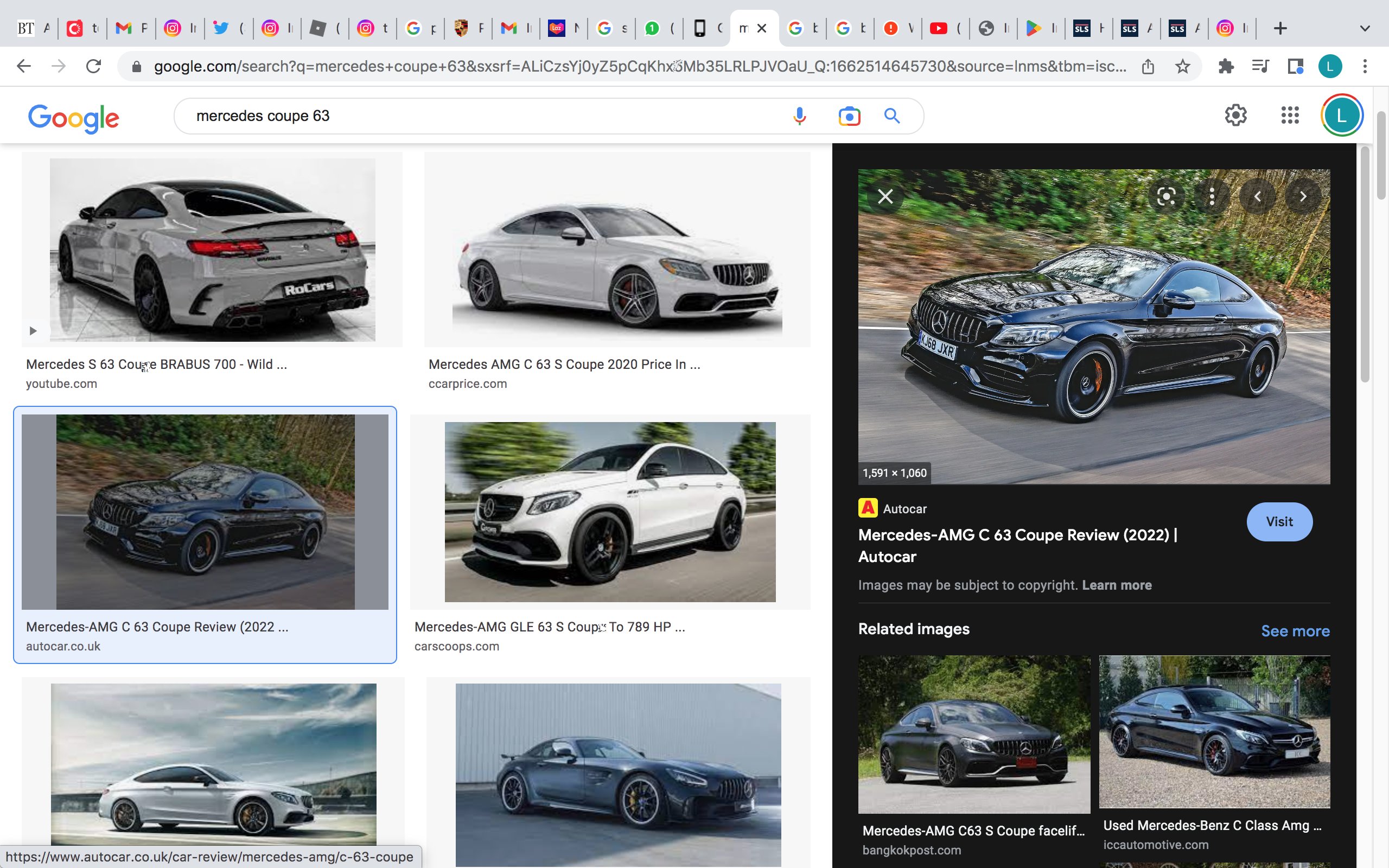1389x868 pixels.
Task: Click Mercedes AMG C 63 S Coupe 2020 caption
Action: [x=564, y=365]
